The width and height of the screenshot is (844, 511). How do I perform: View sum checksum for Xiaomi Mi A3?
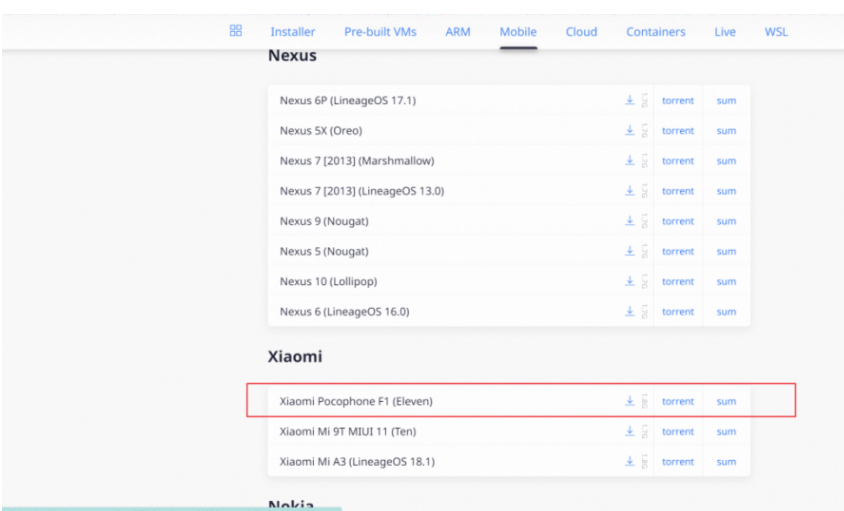[x=726, y=462]
